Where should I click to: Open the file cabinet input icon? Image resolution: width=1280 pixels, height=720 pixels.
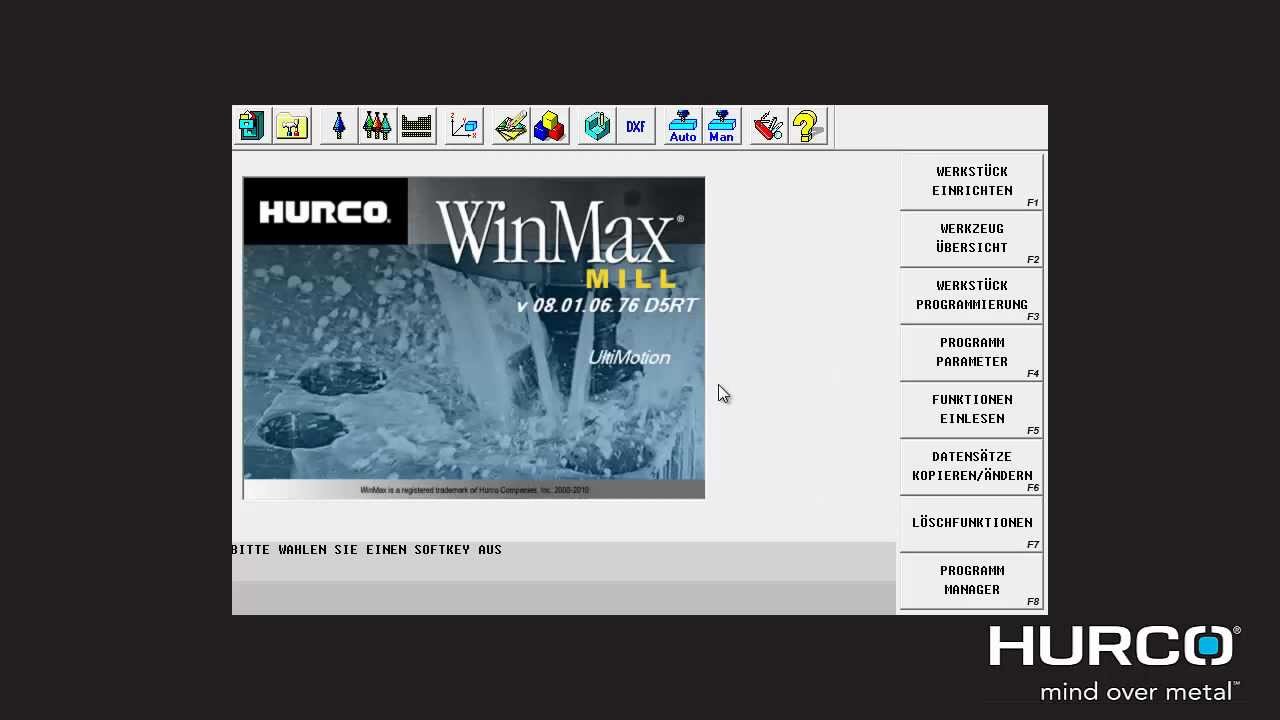[252, 126]
